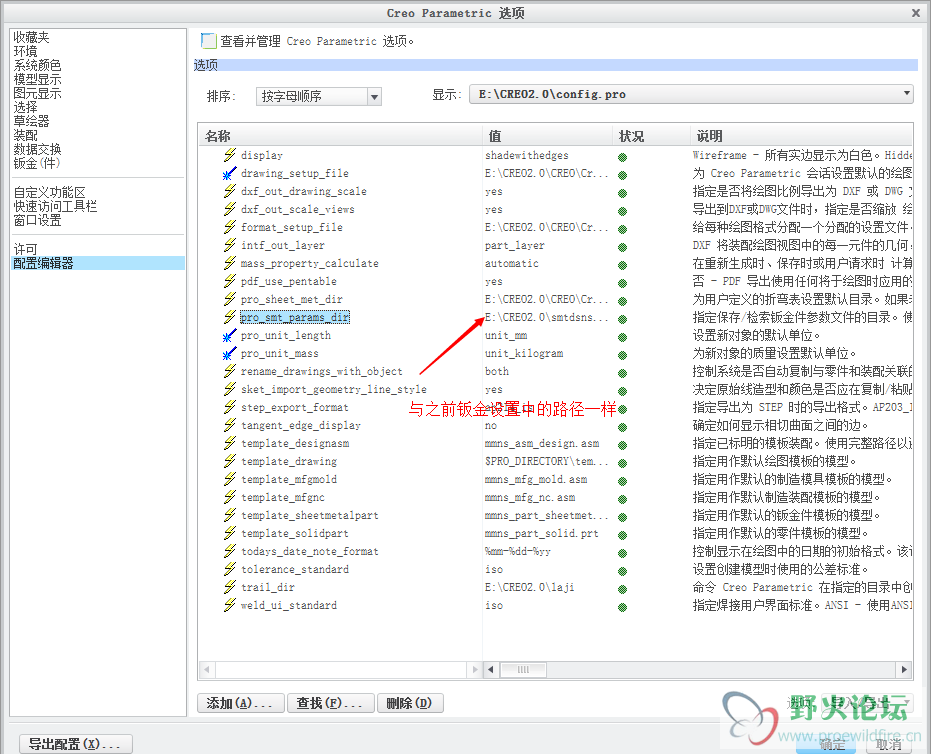Click value E:\CREO2.0\laji of trail_dir
Viewport: 931px width, 754px height.
point(530,587)
